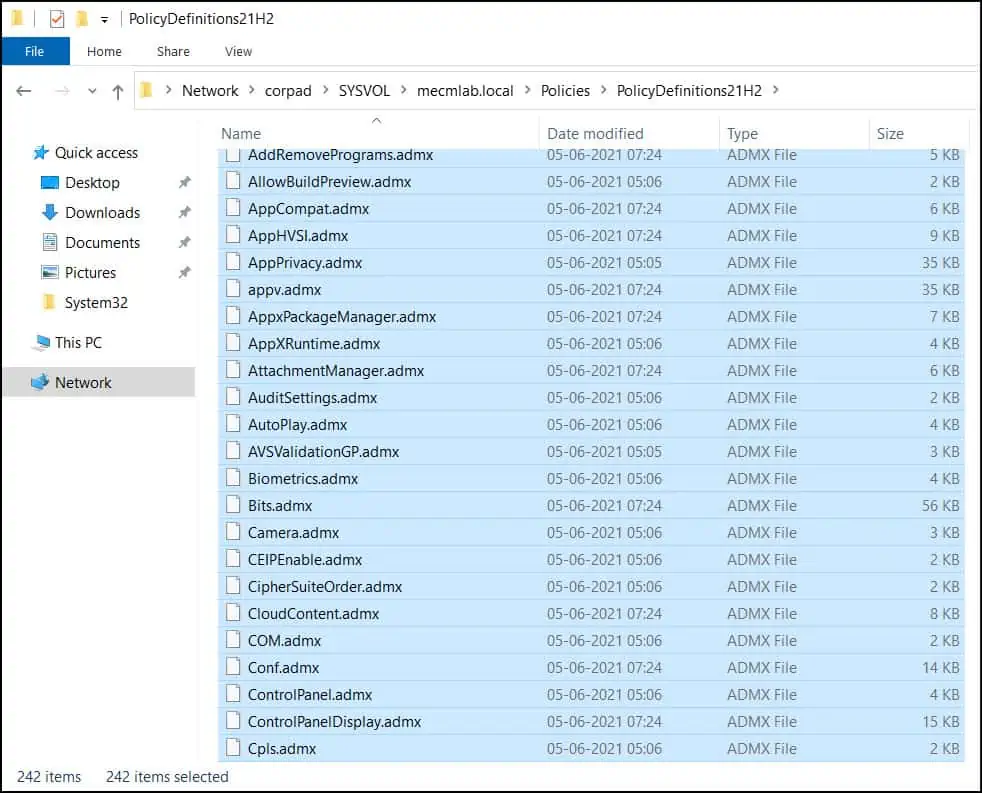Click the pin icon beside Downloads

(x=184, y=213)
